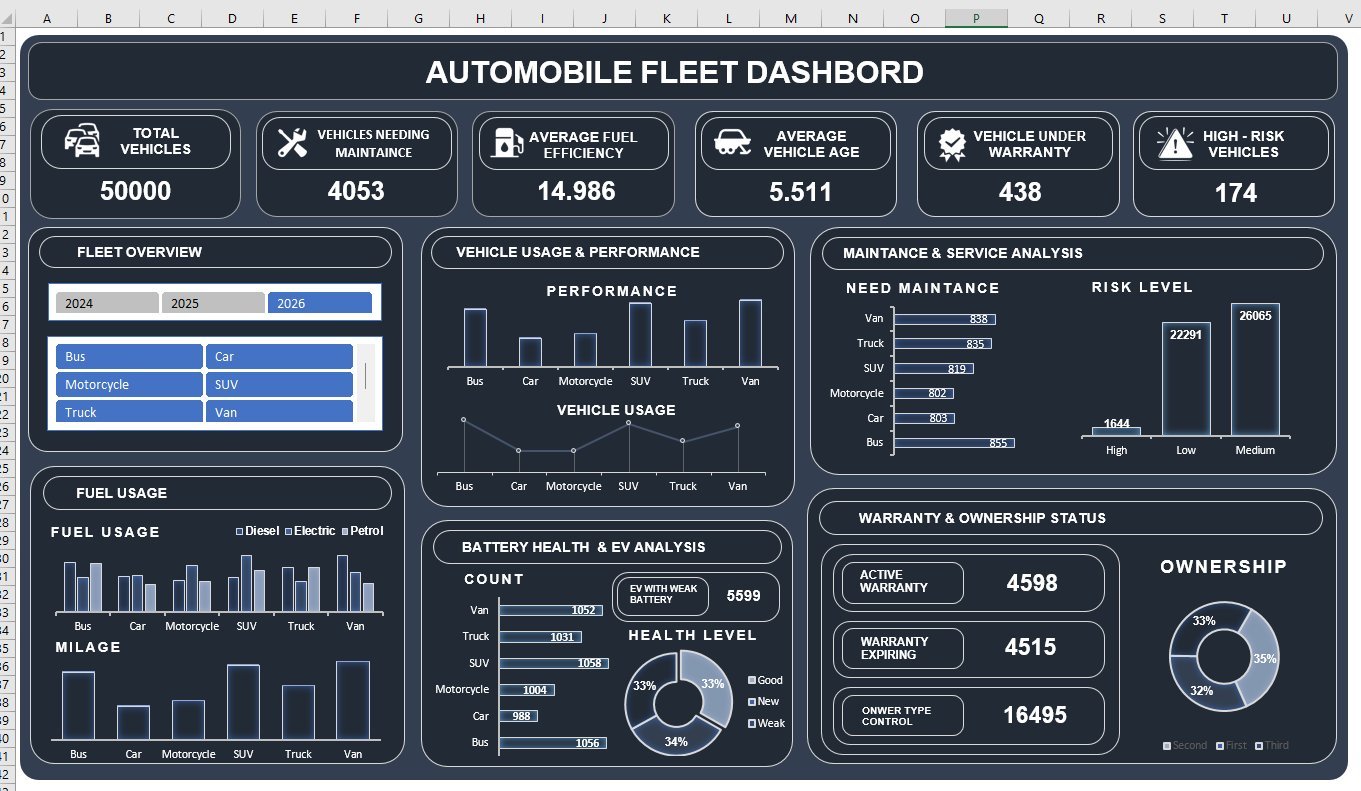
Task: Click the Diesel legend swatch
Action: coord(239,531)
